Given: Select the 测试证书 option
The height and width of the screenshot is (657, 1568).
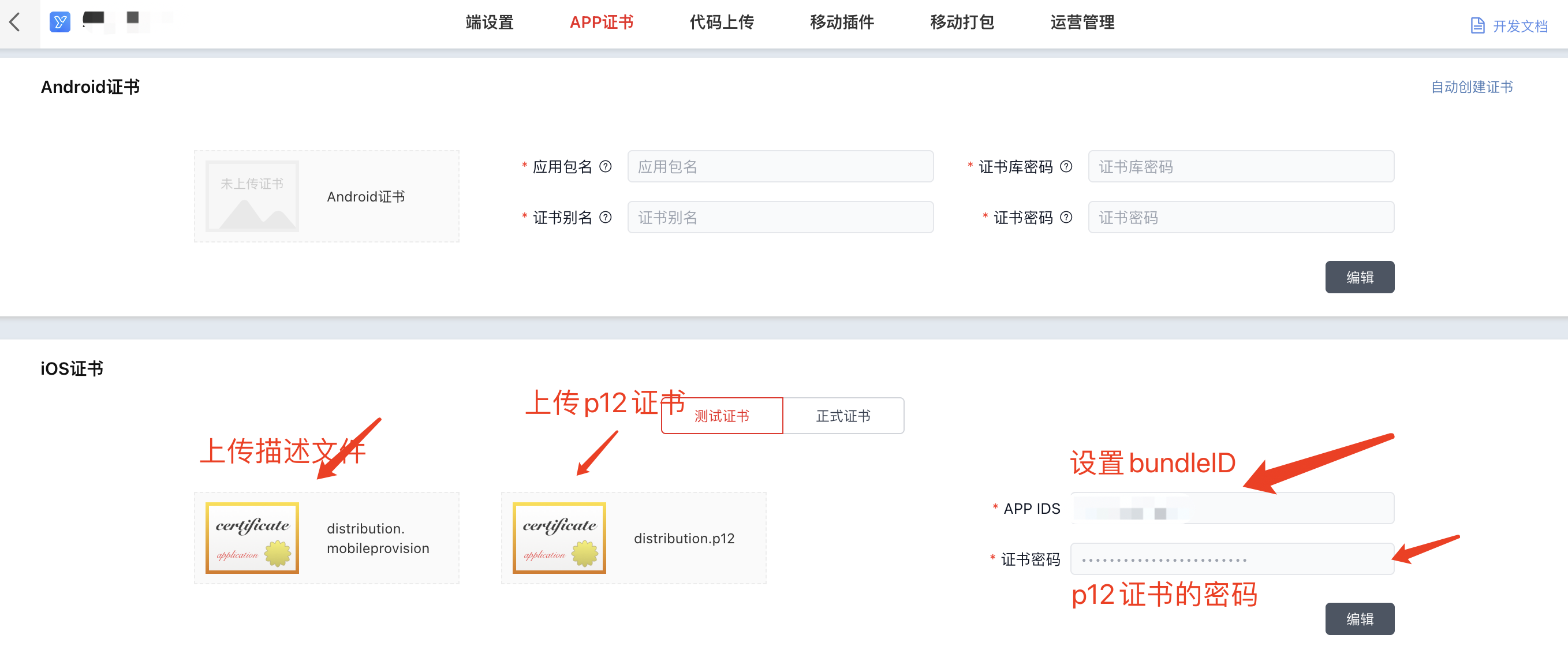Looking at the screenshot, I should [x=722, y=416].
